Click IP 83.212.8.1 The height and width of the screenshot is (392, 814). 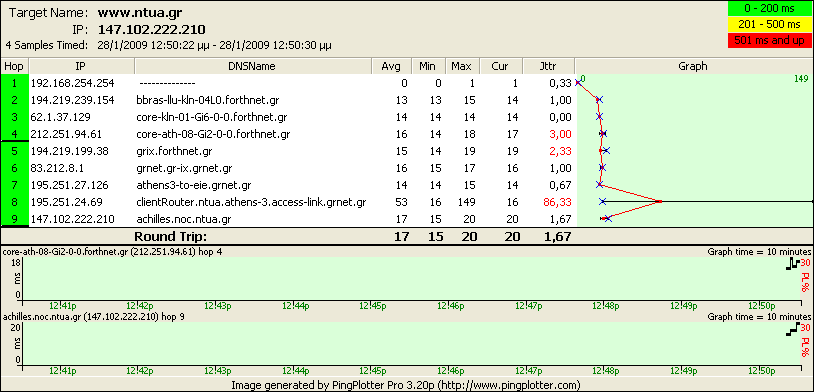57,168
